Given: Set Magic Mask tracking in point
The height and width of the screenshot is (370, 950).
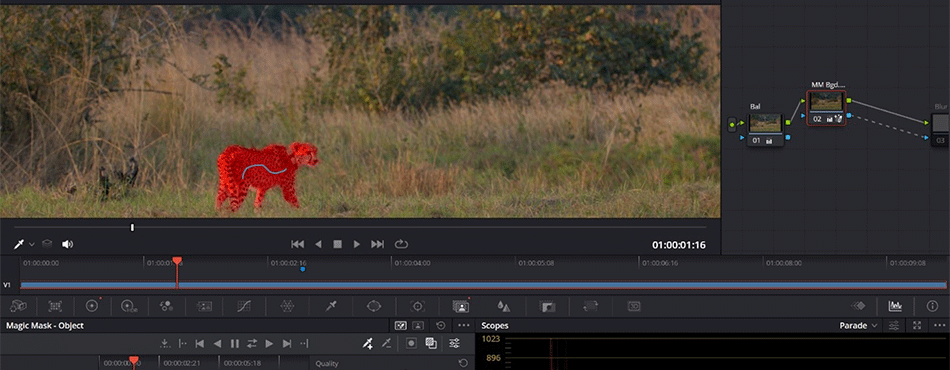Looking at the screenshot, I should pos(182,344).
